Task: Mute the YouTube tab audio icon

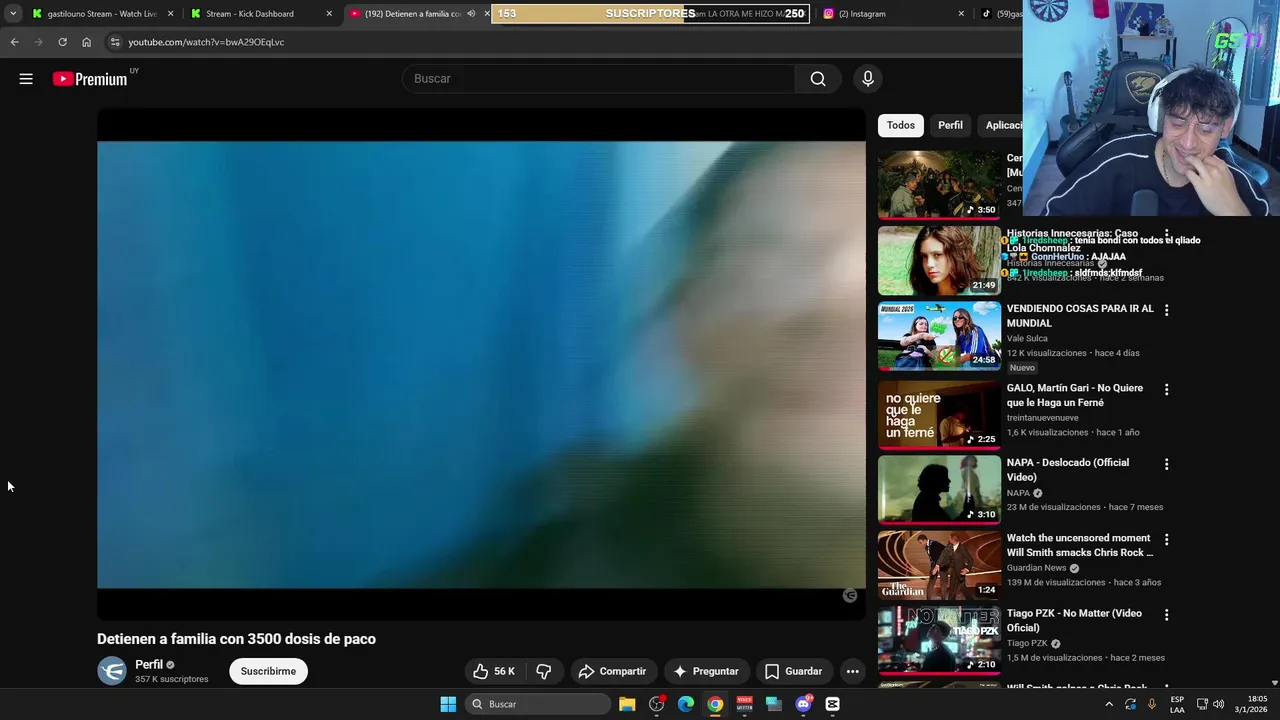Action: point(471,14)
